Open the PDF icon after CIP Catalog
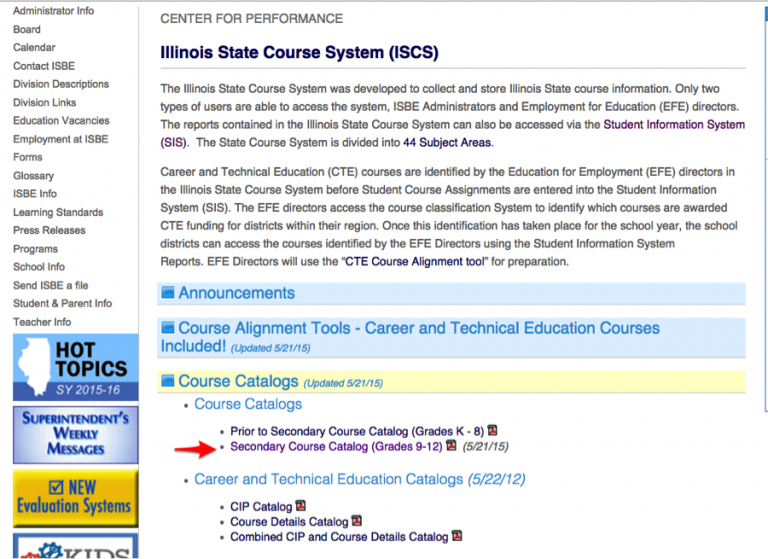 coord(300,507)
